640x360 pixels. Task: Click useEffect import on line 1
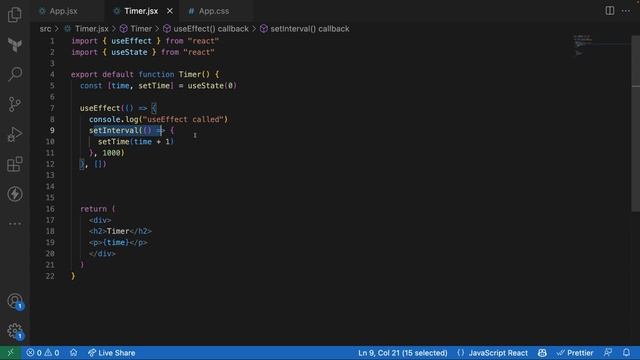131,41
